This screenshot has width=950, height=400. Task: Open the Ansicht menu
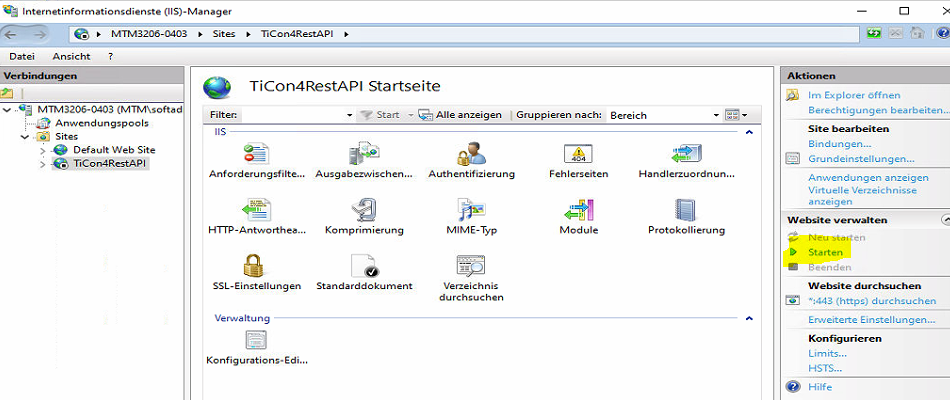(71, 56)
